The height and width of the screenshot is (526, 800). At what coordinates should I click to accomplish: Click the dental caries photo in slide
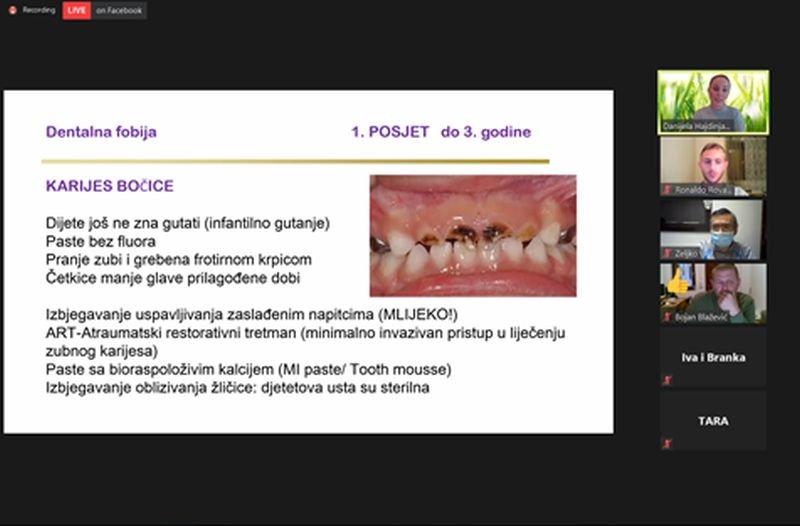click(473, 235)
